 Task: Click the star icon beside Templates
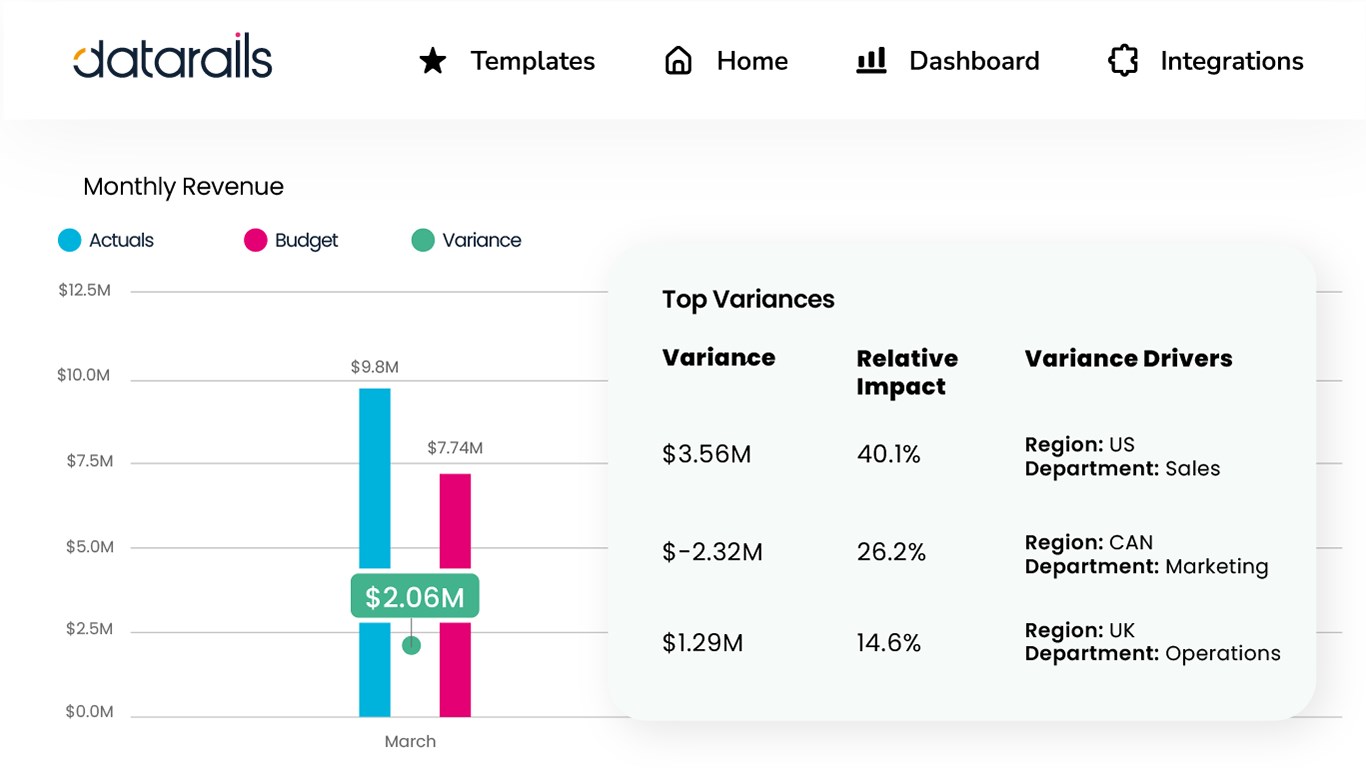(x=432, y=61)
